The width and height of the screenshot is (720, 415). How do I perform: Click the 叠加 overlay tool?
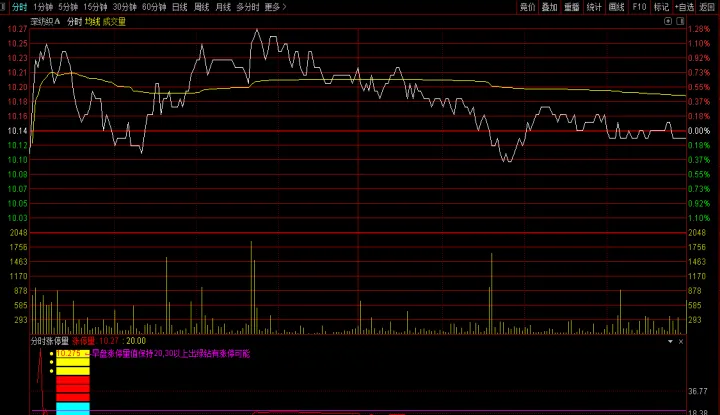click(x=550, y=6)
